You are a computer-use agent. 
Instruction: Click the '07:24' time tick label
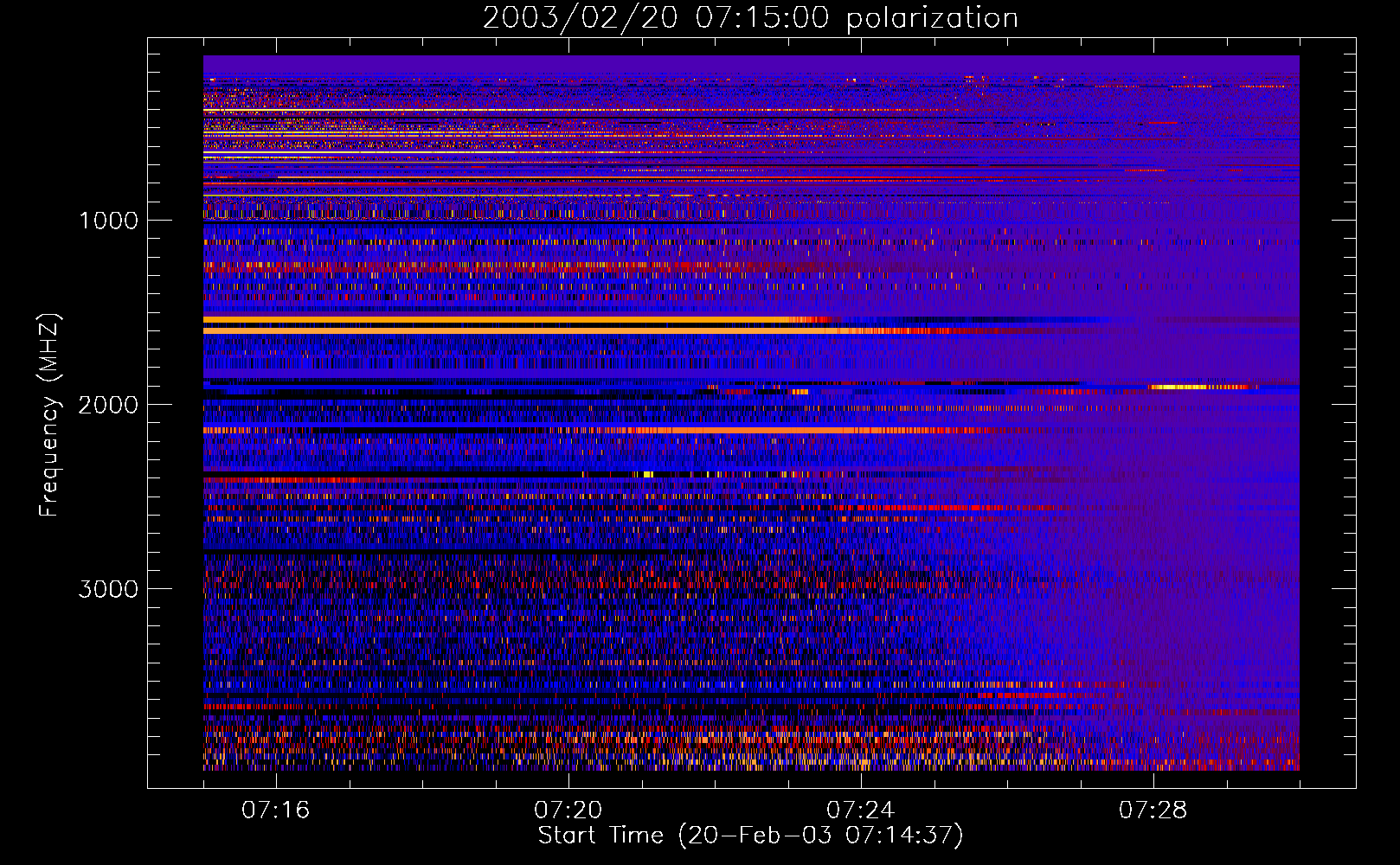click(x=861, y=811)
